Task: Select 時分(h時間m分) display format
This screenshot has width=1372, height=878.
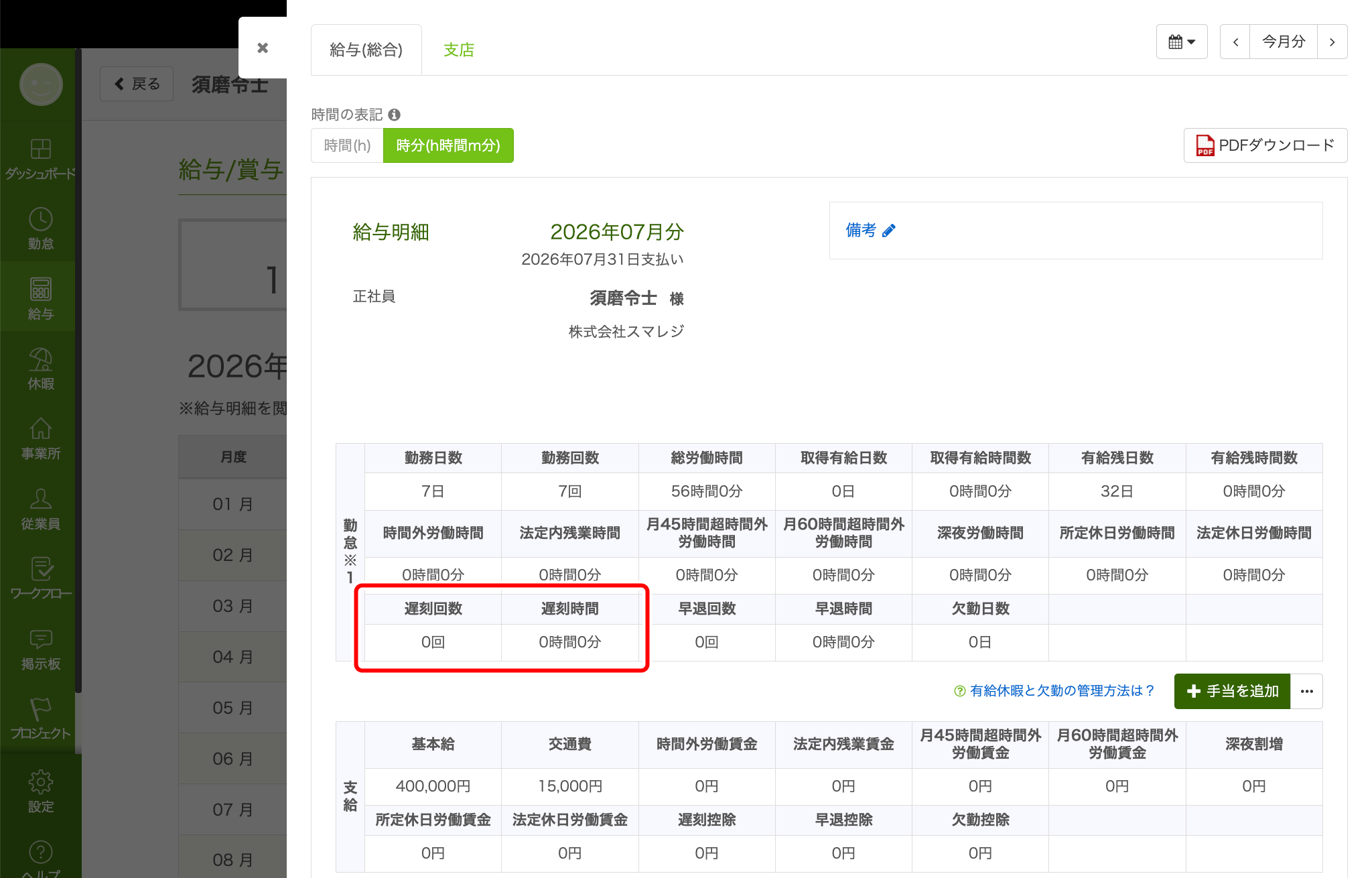Action: click(448, 145)
